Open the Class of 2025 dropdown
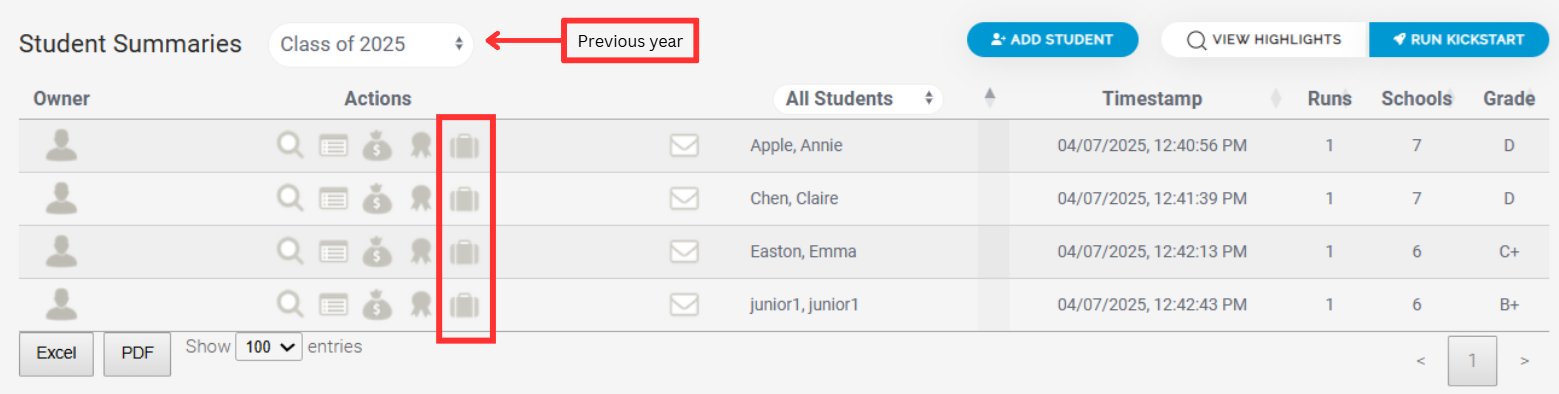The width and height of the screenshot is (1559, 394). [x=371, y=44]
